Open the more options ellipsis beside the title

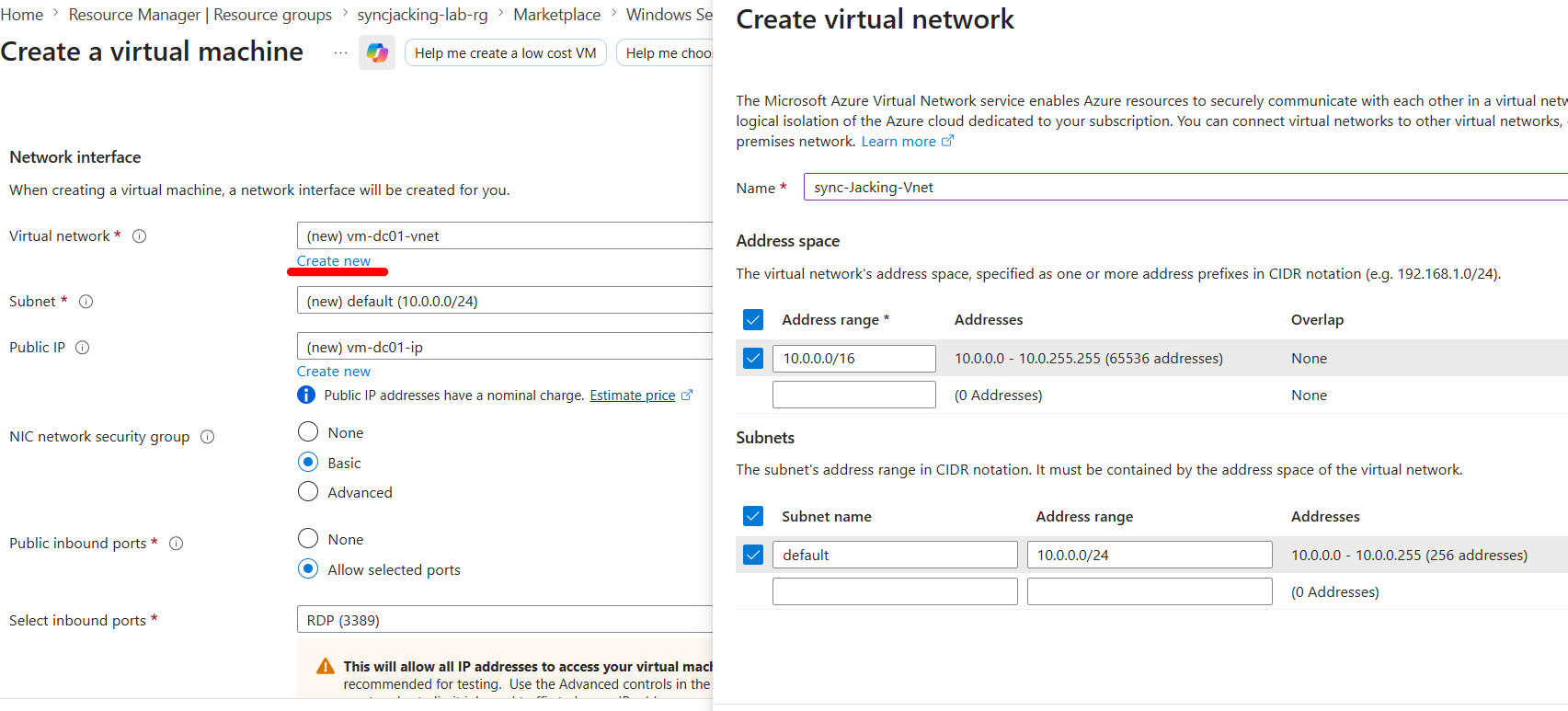[x=340, y=52]
